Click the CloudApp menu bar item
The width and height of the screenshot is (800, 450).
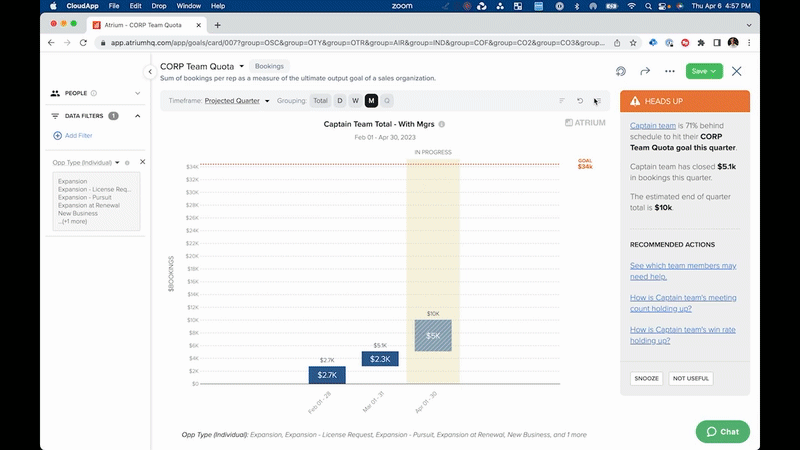pos(82,6)
